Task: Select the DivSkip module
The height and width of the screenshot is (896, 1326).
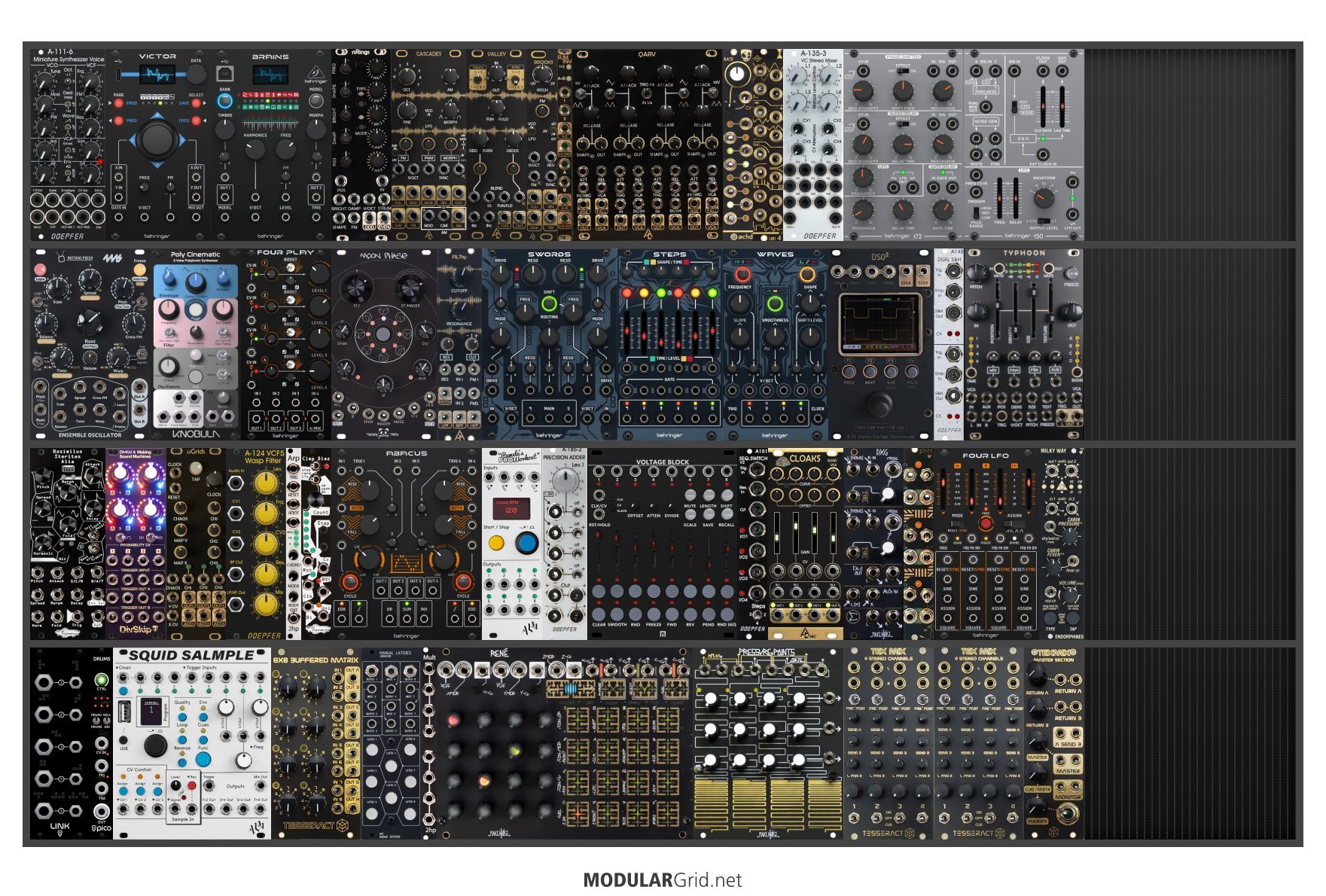Action: point(136,544)
